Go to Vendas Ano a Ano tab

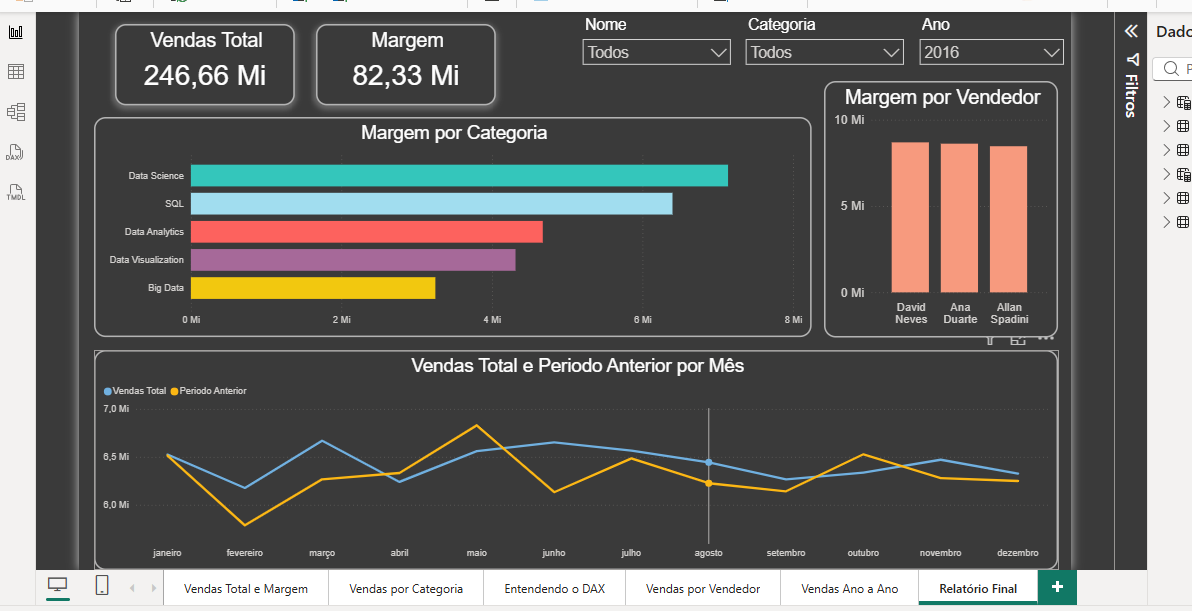850,588
